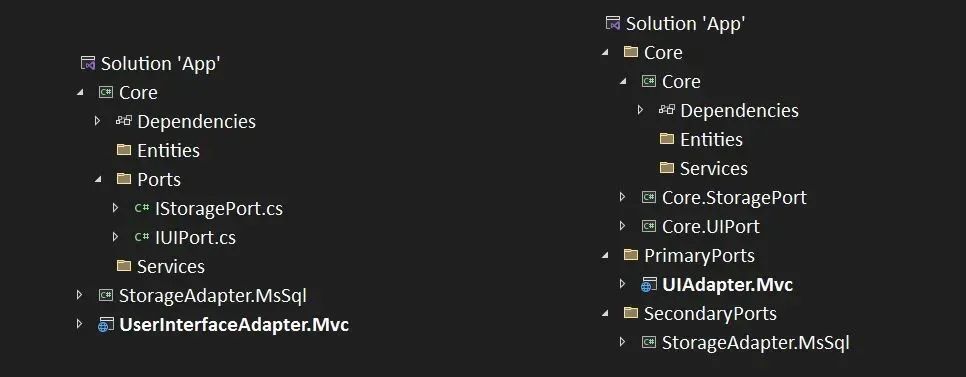
Task: Click the C# file icon beside IUIPort.cs
Action: pyautogui.click(x=142, y=237)
